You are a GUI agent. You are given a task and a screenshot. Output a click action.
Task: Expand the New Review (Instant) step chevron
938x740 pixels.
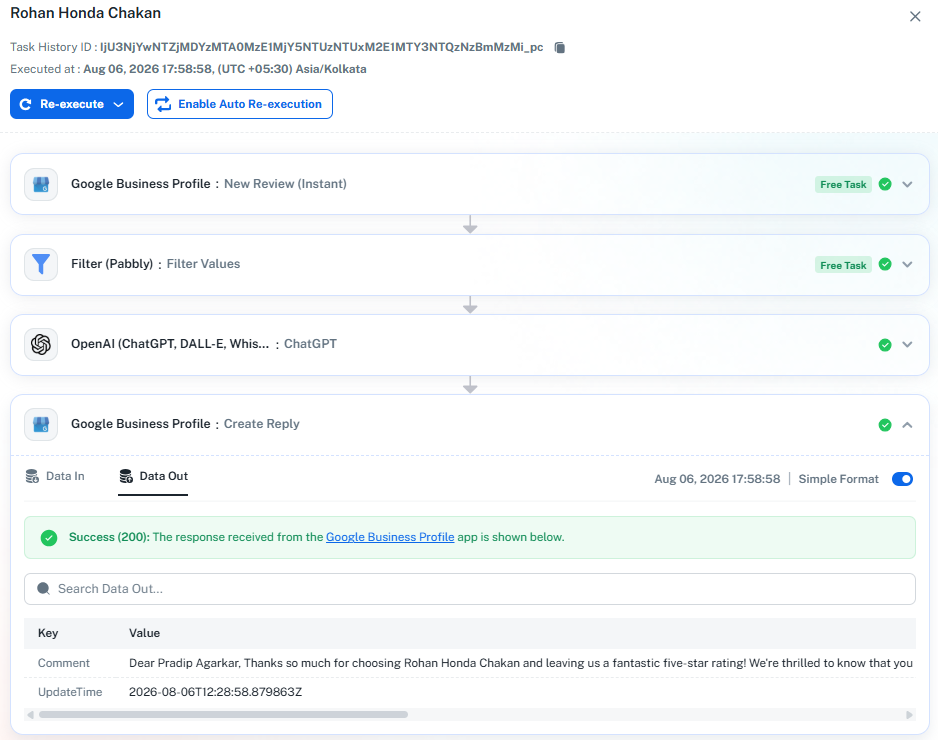pos(907,184)
